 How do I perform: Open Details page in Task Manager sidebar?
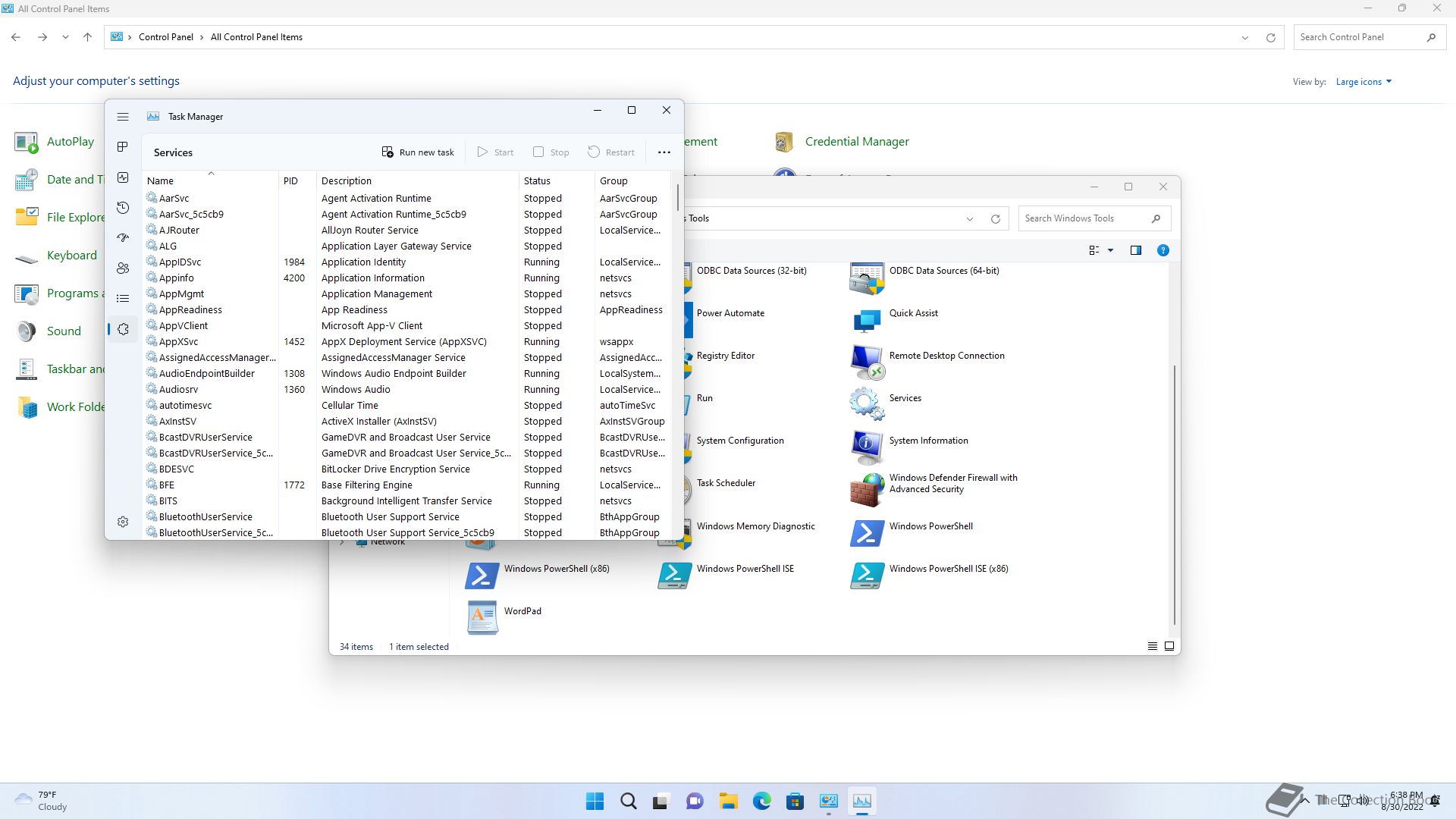pos(123,299)
